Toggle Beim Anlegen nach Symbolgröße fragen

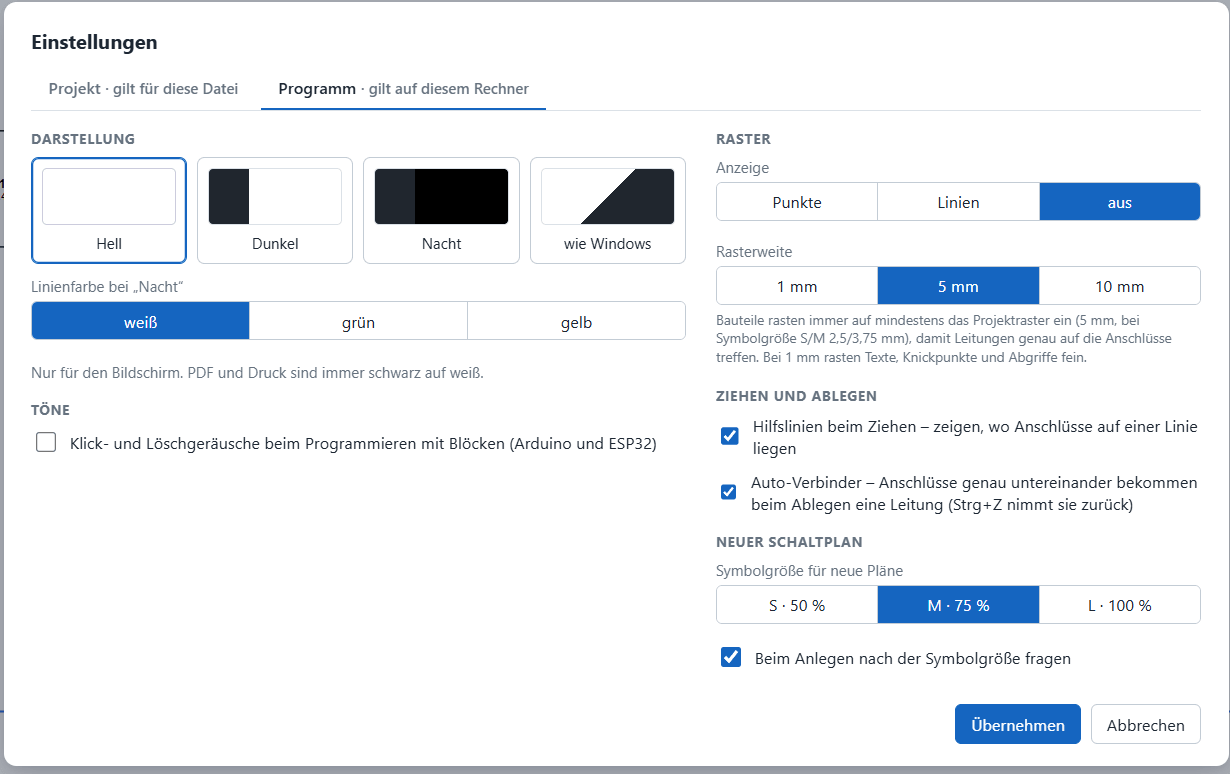[x=731, y=657]
